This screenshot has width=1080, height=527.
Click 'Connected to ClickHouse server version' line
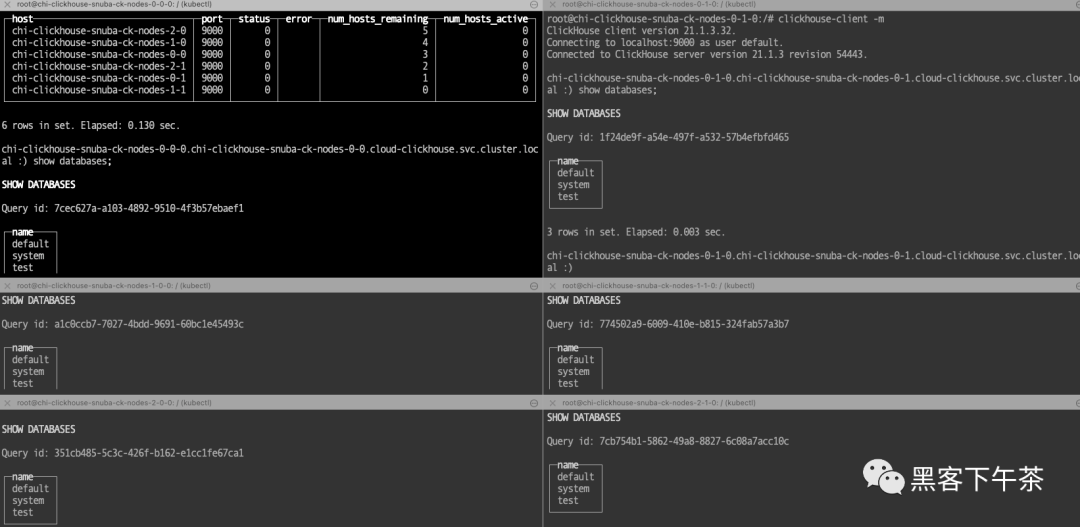(707, 54)
